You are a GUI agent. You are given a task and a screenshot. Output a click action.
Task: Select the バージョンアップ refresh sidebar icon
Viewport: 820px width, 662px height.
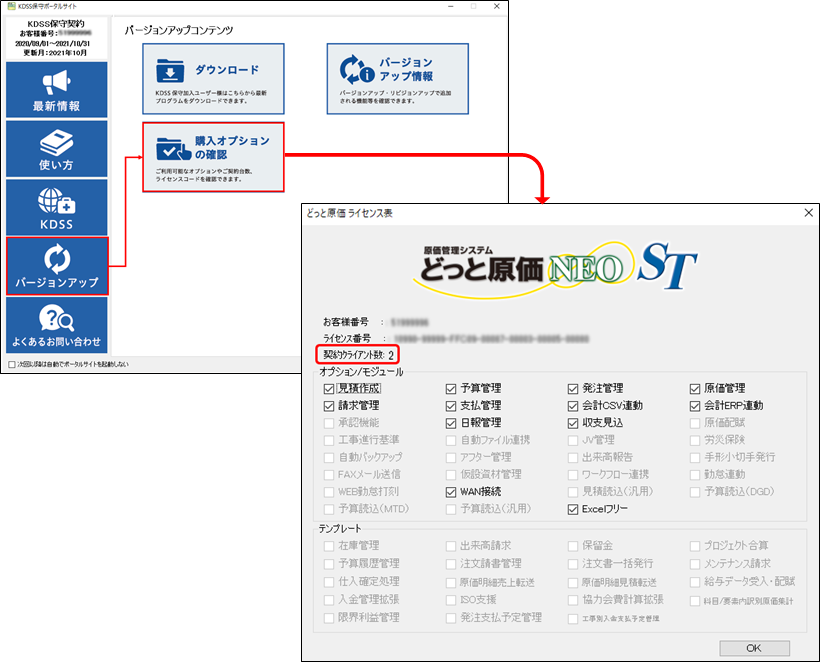57,258
